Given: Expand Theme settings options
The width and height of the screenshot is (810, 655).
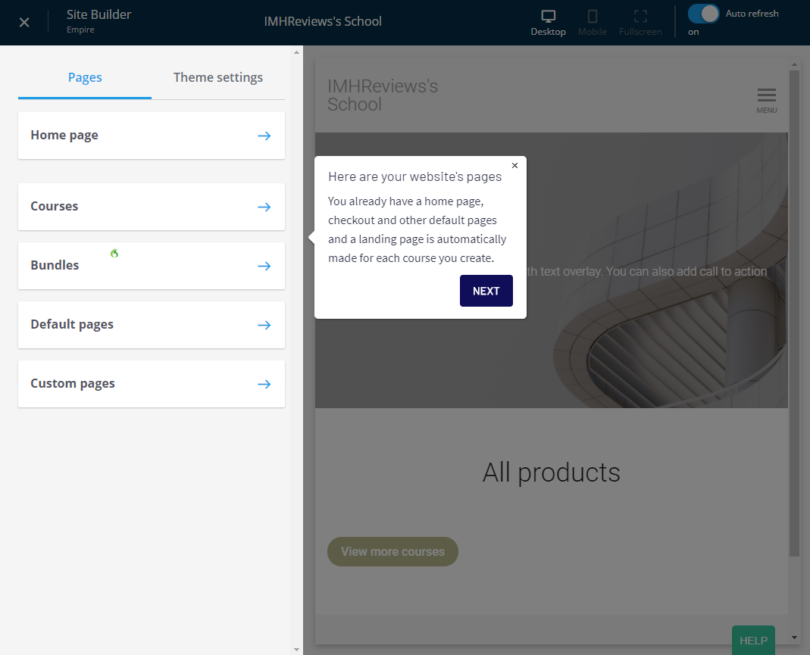Looking at the screenshot, I should pos(218,76).
